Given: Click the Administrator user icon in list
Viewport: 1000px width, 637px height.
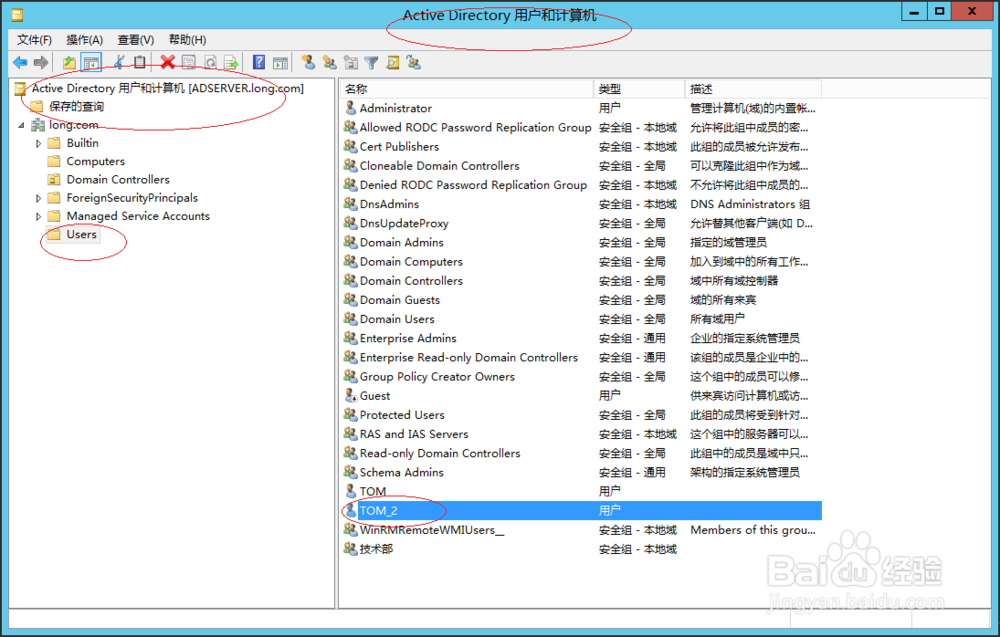Looking at the screenshot, I should tap(351, 108).
